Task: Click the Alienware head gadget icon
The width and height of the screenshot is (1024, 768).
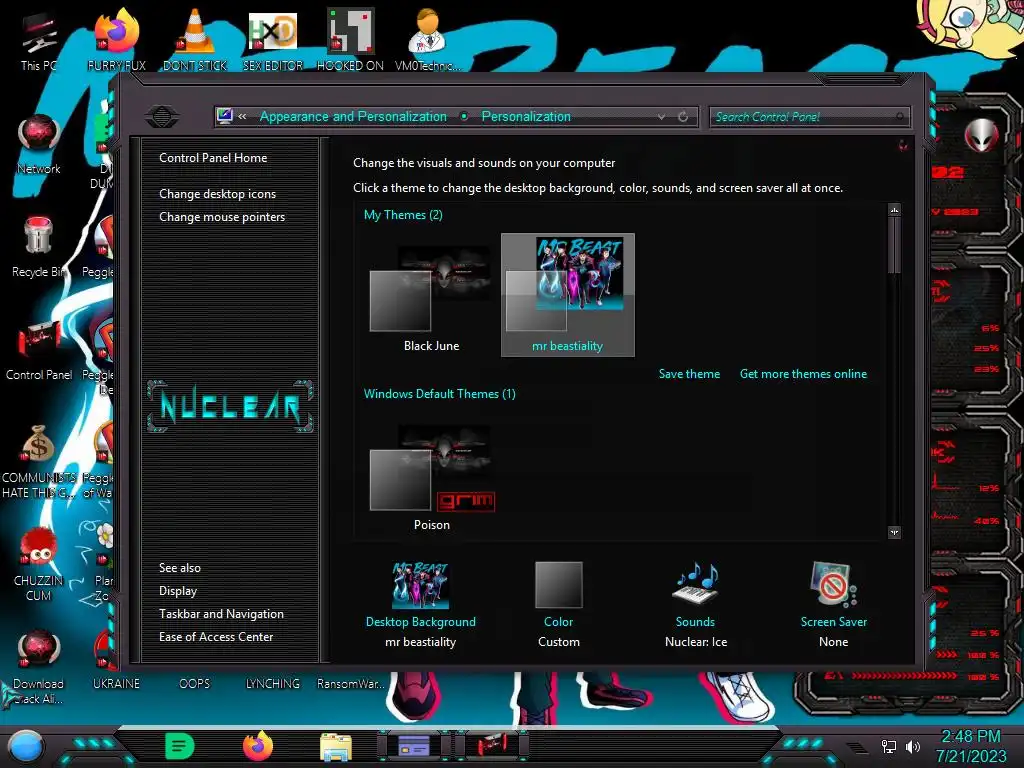Action: (x=981, y=136)
